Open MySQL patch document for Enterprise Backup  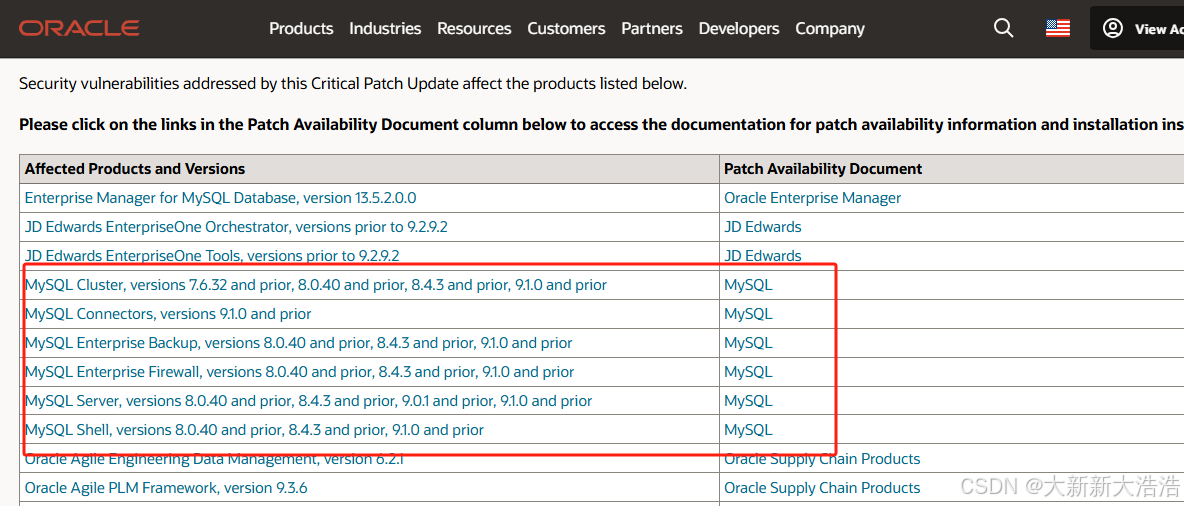[748, 343]
